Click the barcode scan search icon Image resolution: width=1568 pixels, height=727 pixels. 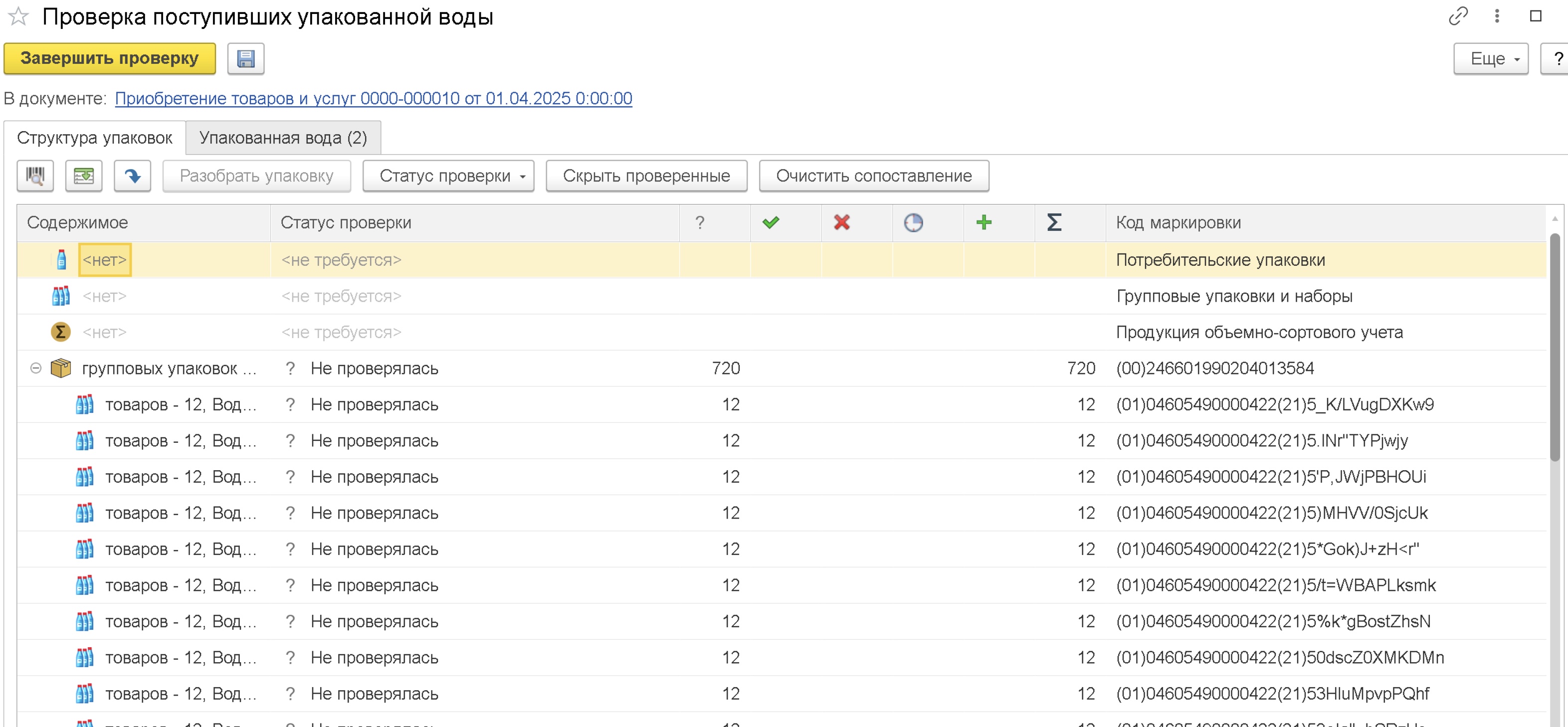tap(35, 176)
